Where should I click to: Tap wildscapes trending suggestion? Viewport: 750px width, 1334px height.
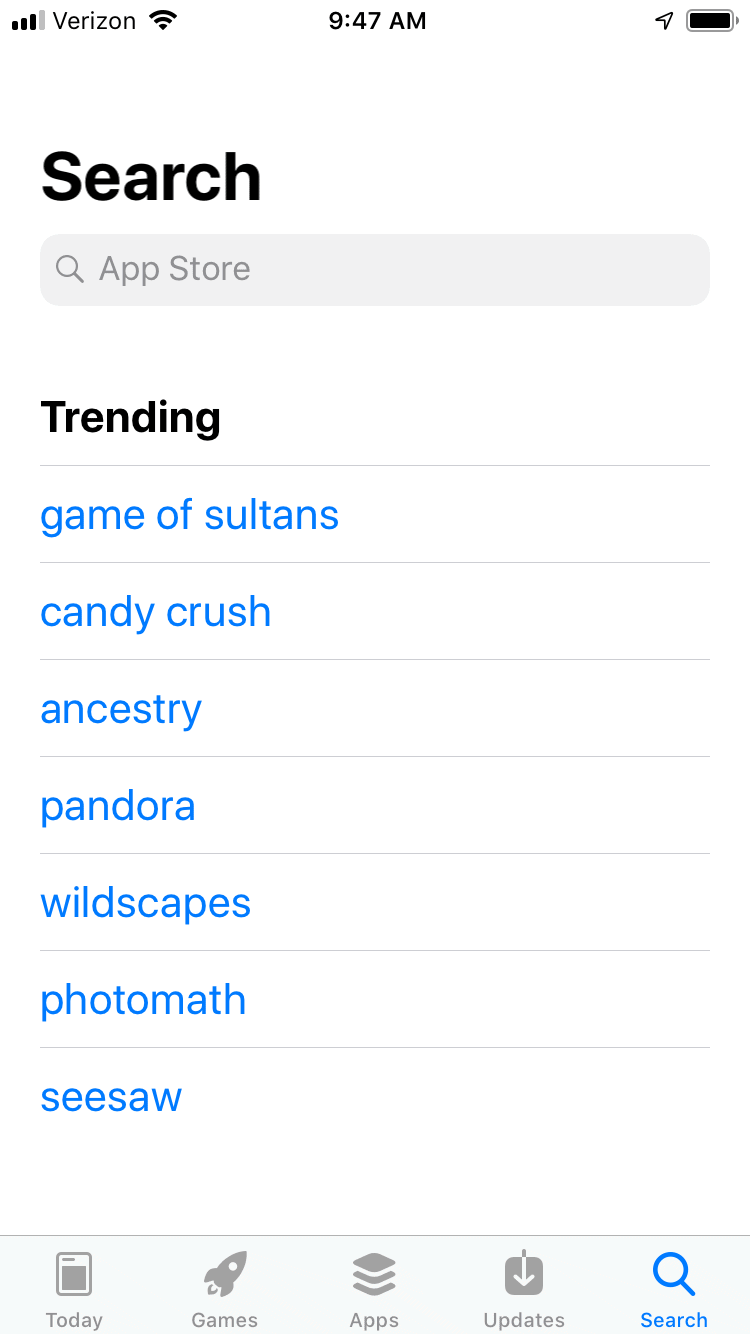point(146,903)
